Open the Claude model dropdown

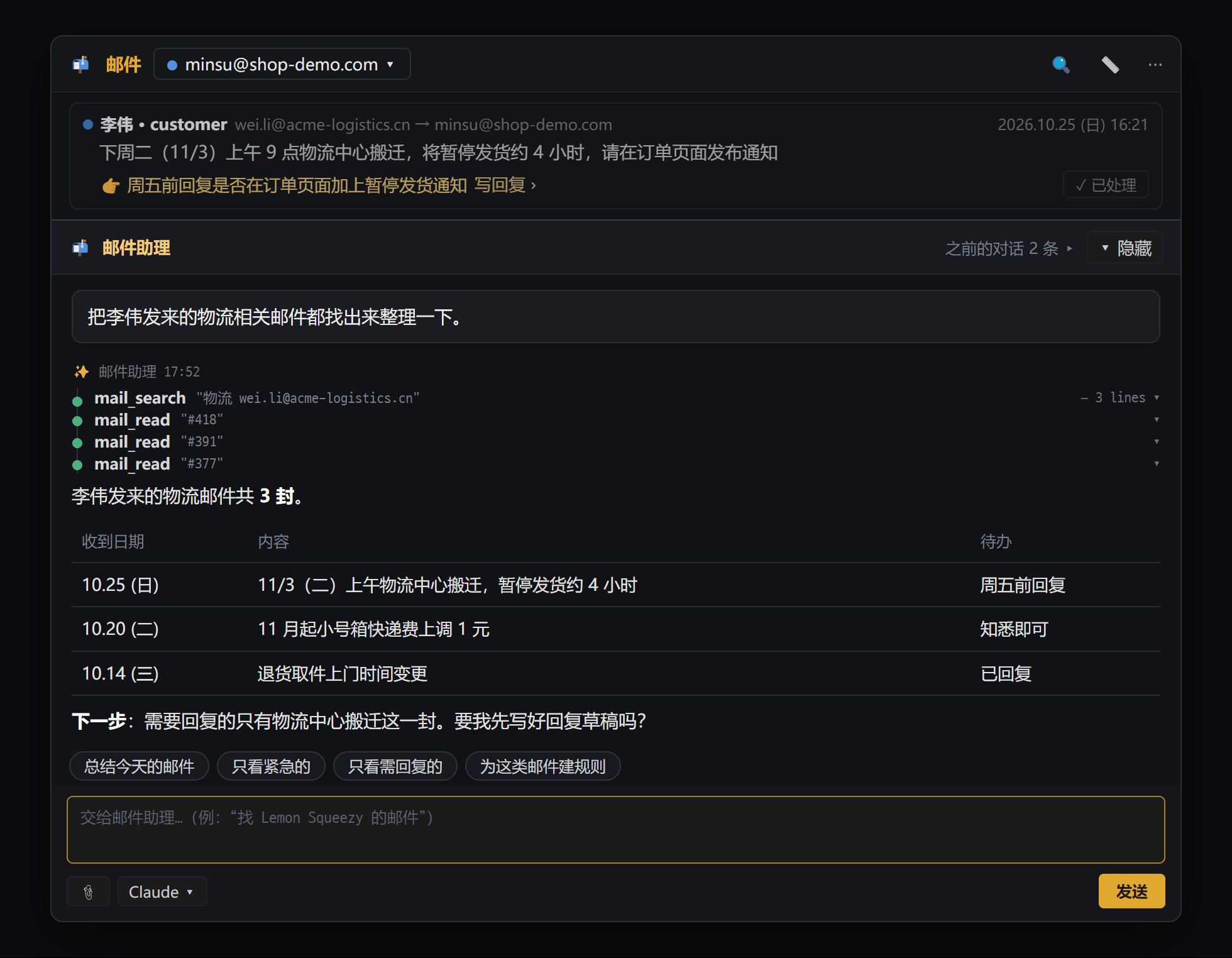click(162, 892)
